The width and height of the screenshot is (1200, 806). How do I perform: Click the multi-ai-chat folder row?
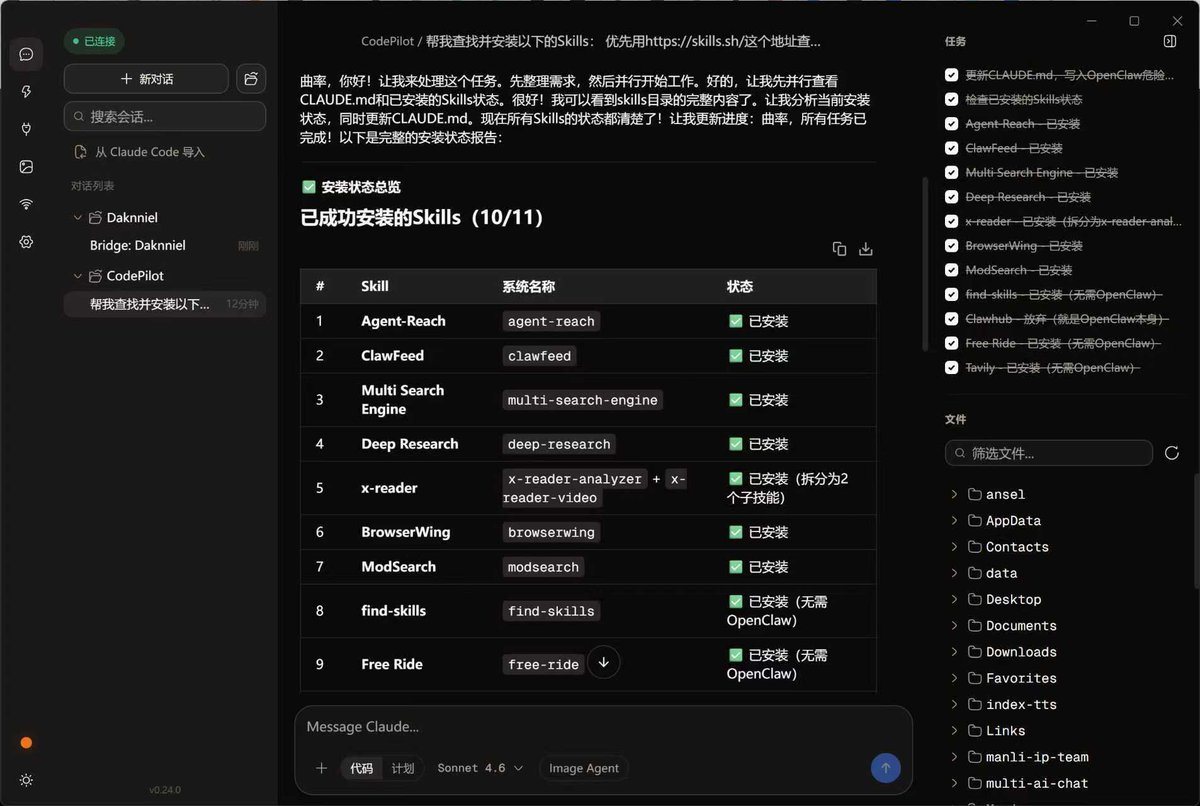1067,783
